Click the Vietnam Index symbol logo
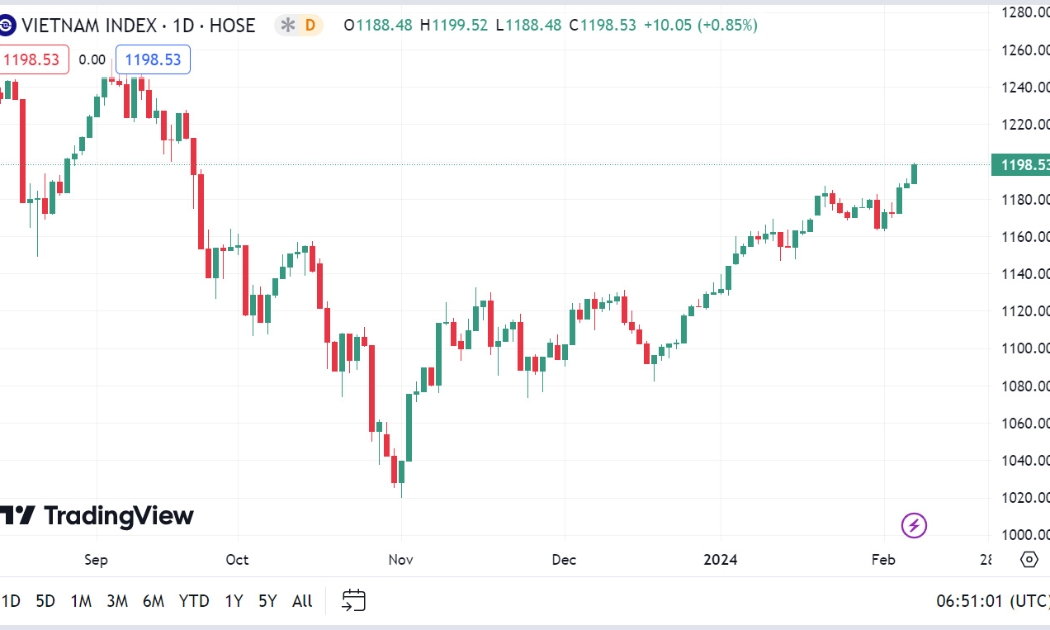Viewport: 1050px width, 630px height. (x=7, y=25)
